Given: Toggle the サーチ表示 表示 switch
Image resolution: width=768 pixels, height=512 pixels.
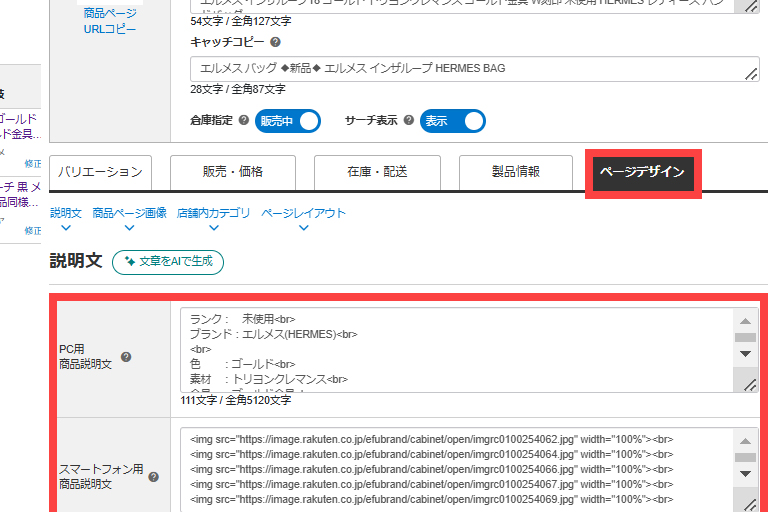Looking at the screenshot, I should (453, 121).
